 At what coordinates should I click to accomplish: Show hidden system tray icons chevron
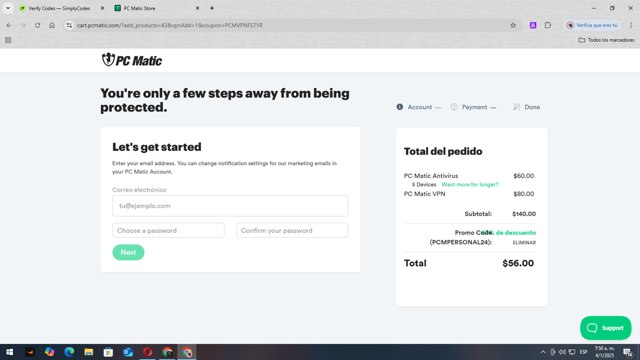tap(543, 352)
